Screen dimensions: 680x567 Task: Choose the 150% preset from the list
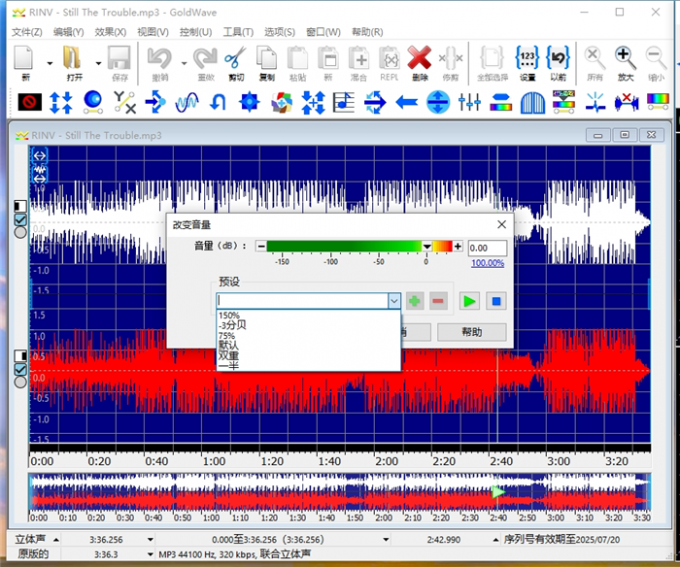click(308, 315)
